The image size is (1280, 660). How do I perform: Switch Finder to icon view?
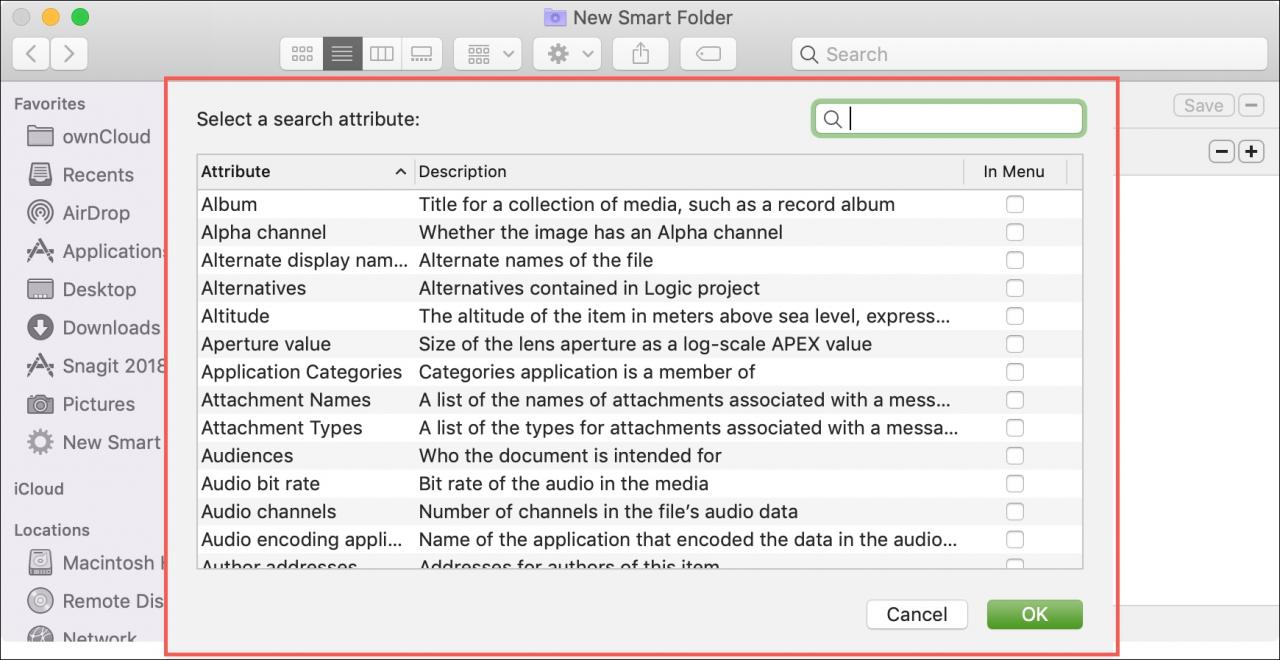coord(302,54)
